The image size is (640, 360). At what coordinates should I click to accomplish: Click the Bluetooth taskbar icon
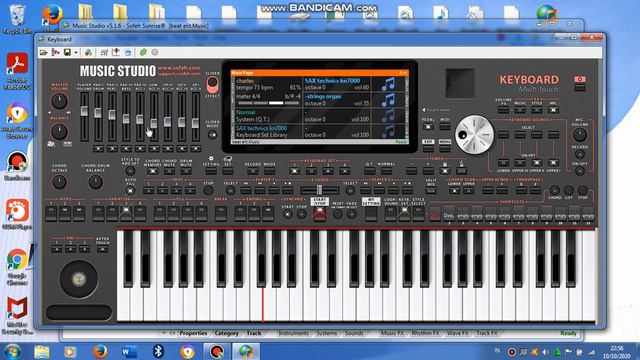(158, 351)
